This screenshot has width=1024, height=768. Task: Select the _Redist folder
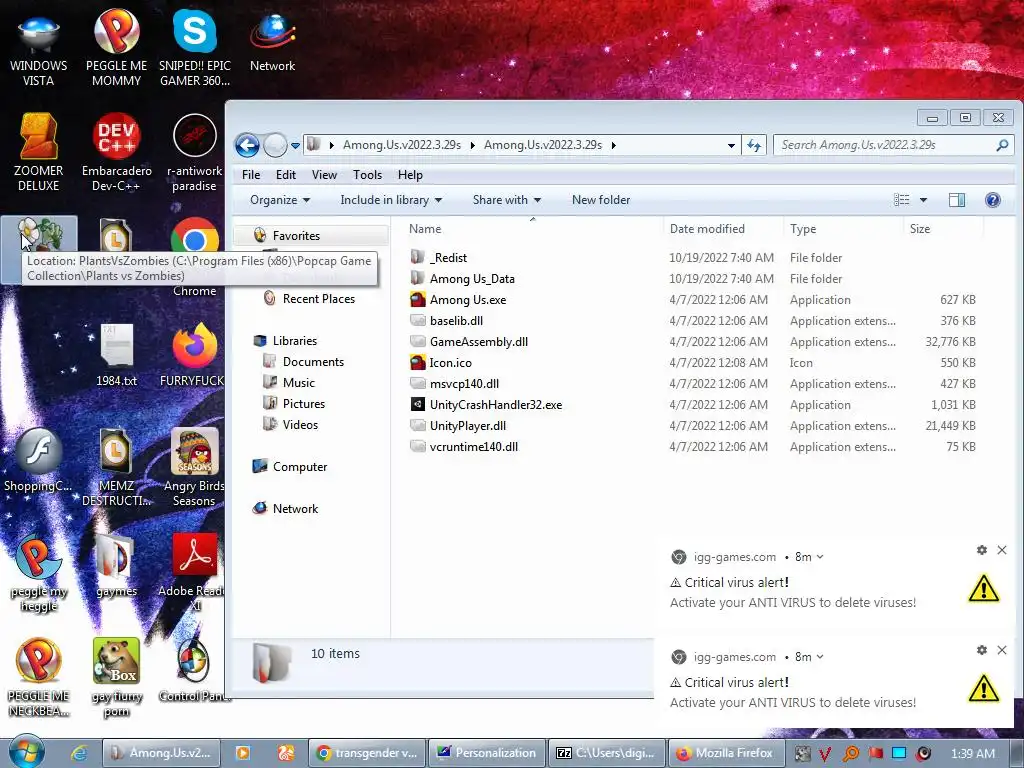click(x=448, y=258)
